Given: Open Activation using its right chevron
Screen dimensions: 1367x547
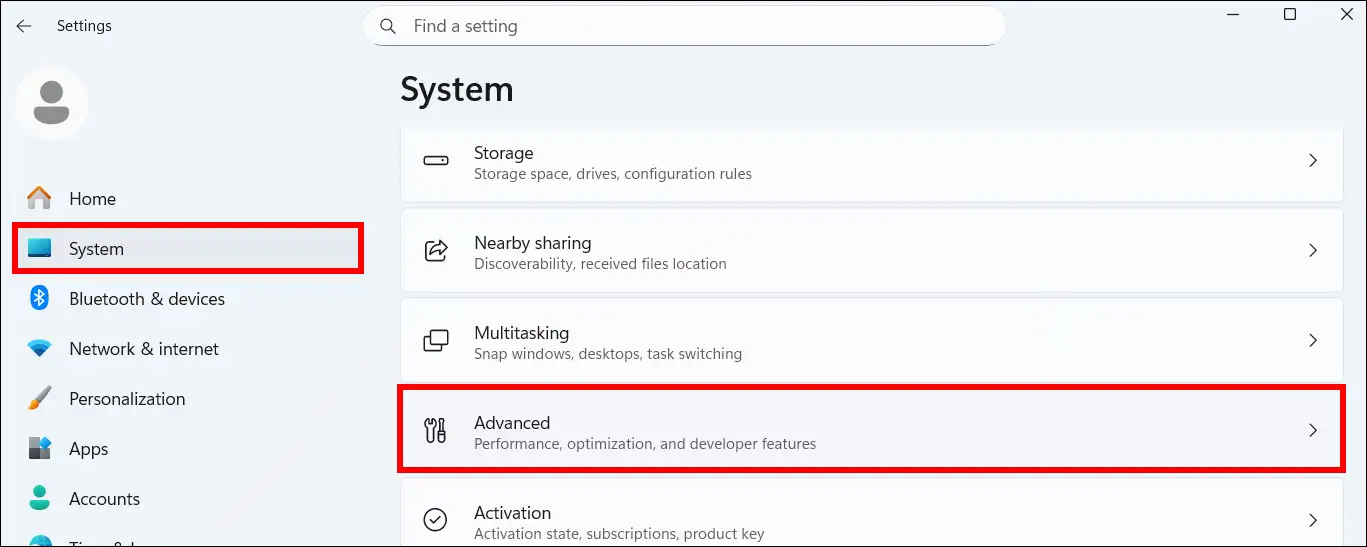Looking at the screenshot, I should 1313,520.
